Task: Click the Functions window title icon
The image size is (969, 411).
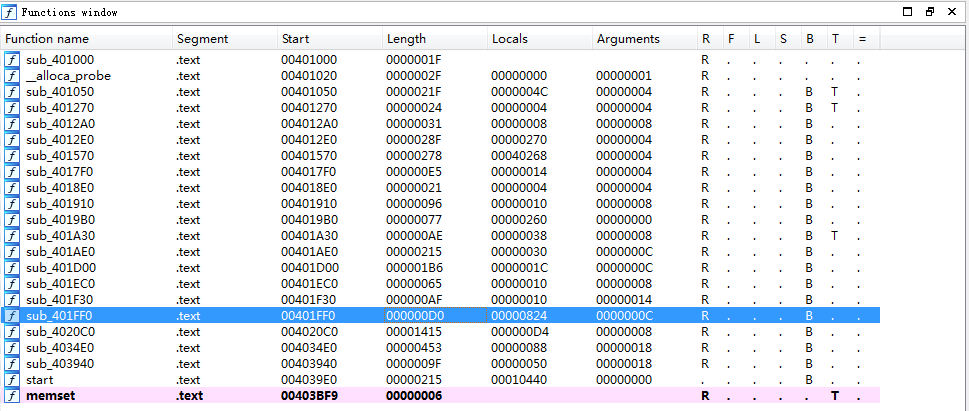Action: point(10,12)
